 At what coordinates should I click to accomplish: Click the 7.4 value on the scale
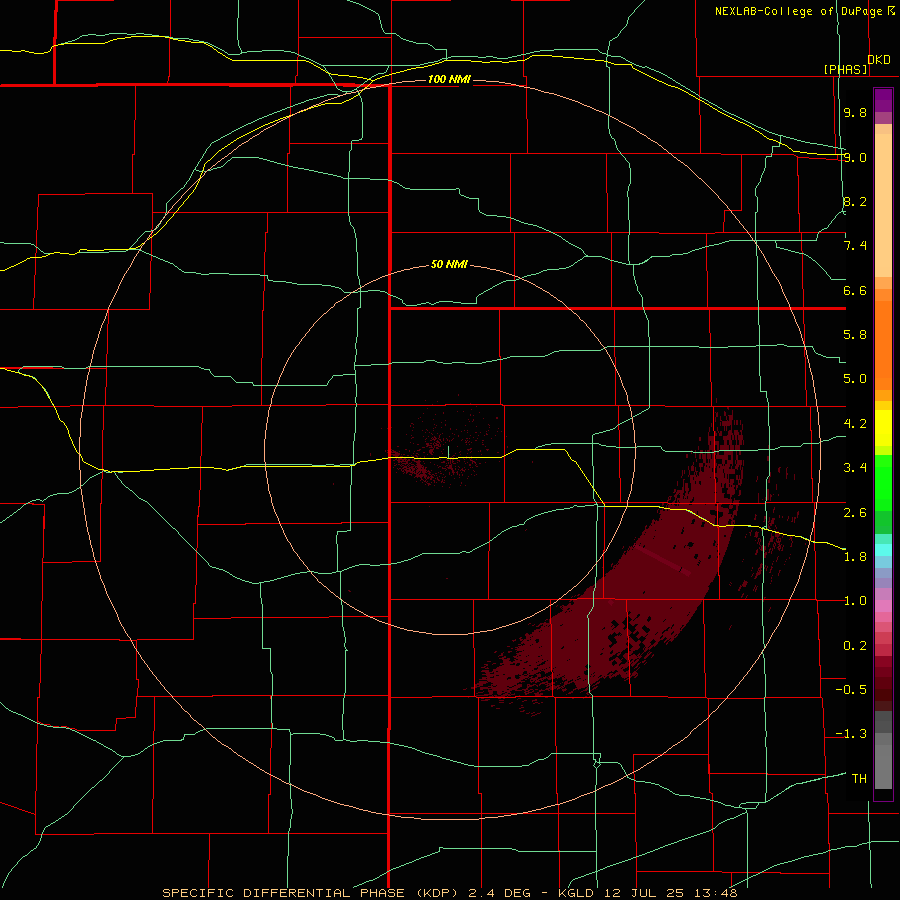(855, 246)
